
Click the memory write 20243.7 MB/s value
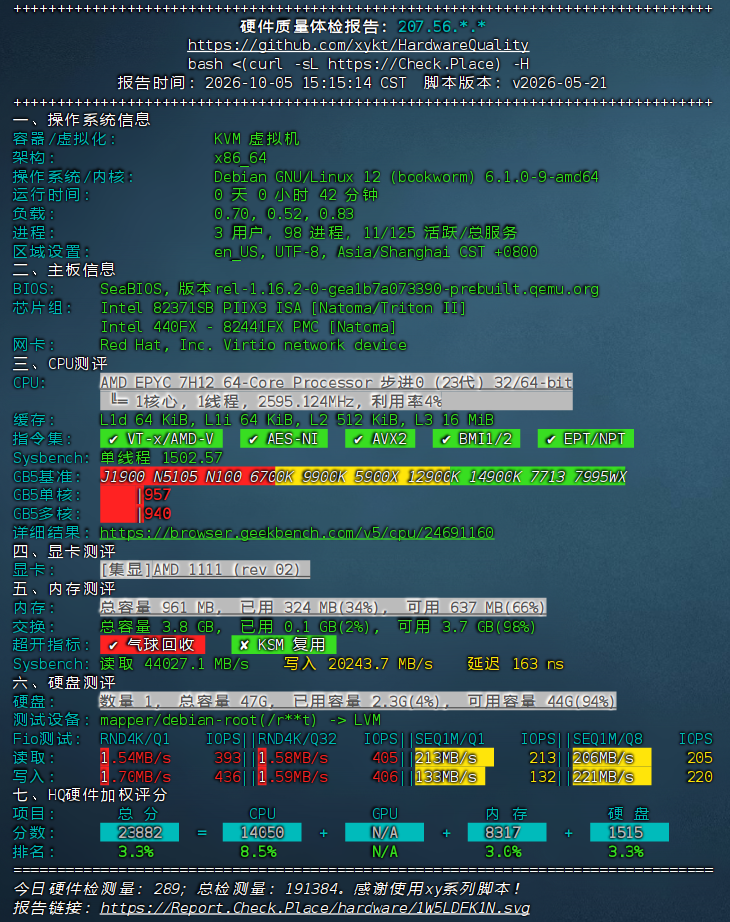tap(358, 664)
